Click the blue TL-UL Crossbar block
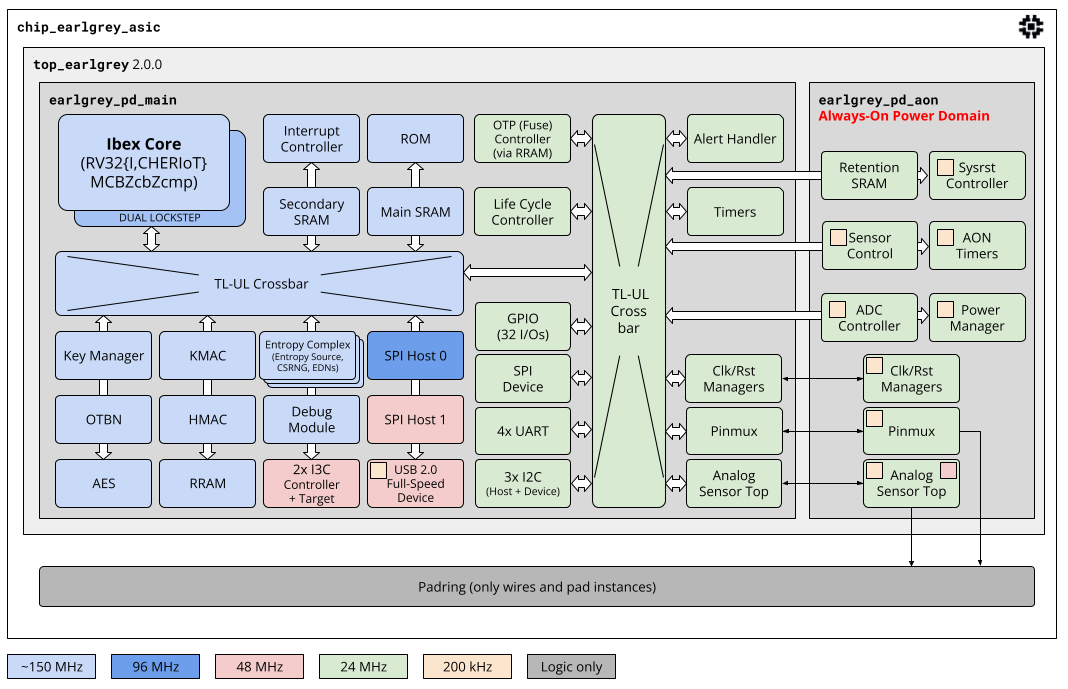This screenshot has width=1068, height=689. point(260,284)
